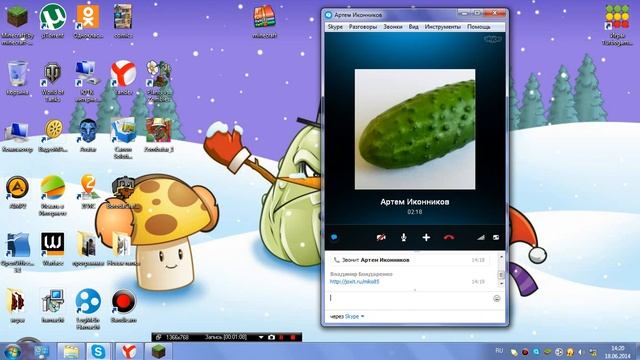The width and height of the screenshot is (640, 360).
Task: Click the Артем Иконников name under avatar
Action: point(415,202)
